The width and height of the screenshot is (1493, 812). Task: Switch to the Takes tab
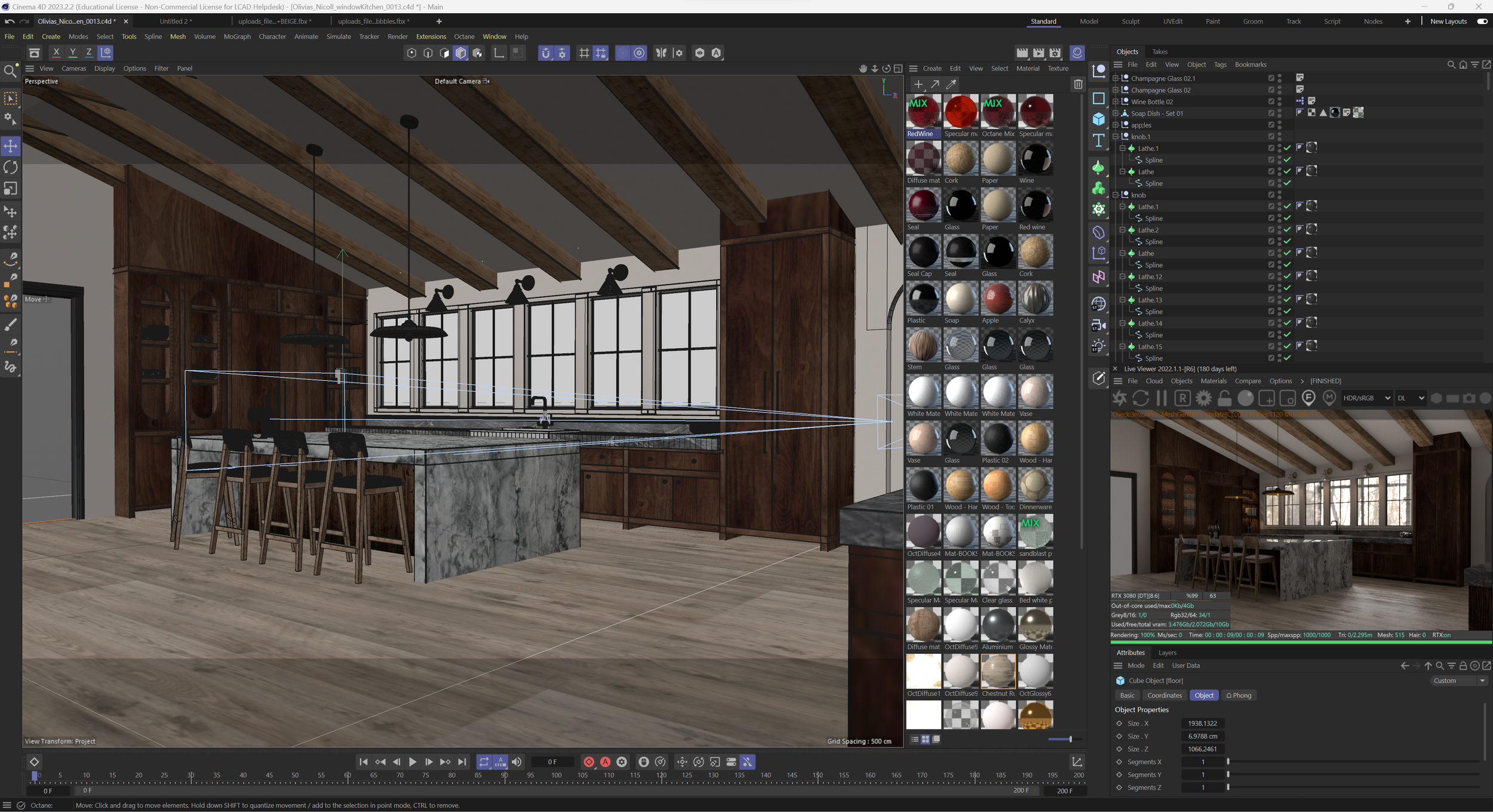[x=1160, y=52]
